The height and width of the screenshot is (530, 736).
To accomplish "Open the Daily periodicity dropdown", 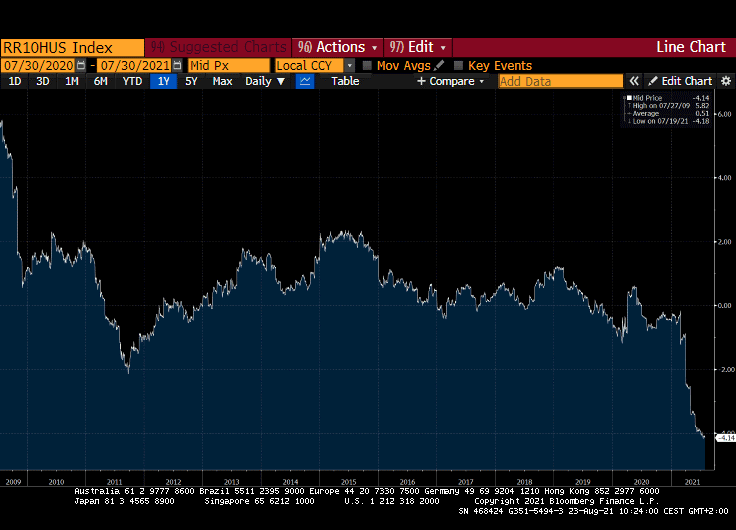I will (265, 81).
